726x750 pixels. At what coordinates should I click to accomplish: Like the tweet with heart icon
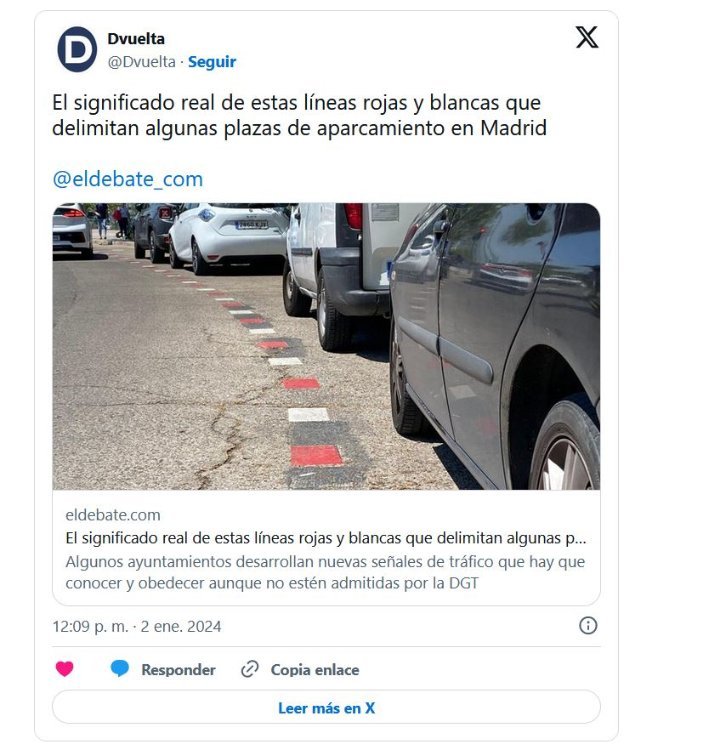pyautogui.click(x=65, y=669)
